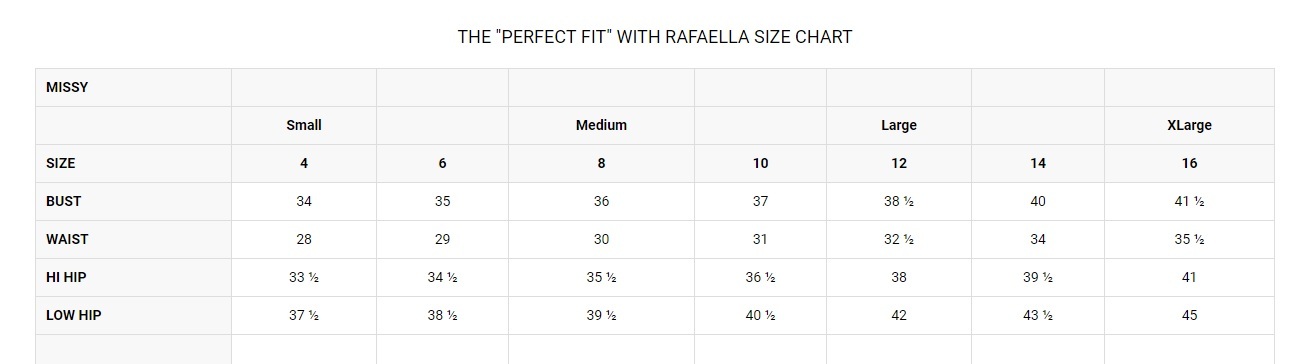Image resolution: width=1301 pixels, height=364 pixels.
Task: Click the Large column header
Action: 899,125
